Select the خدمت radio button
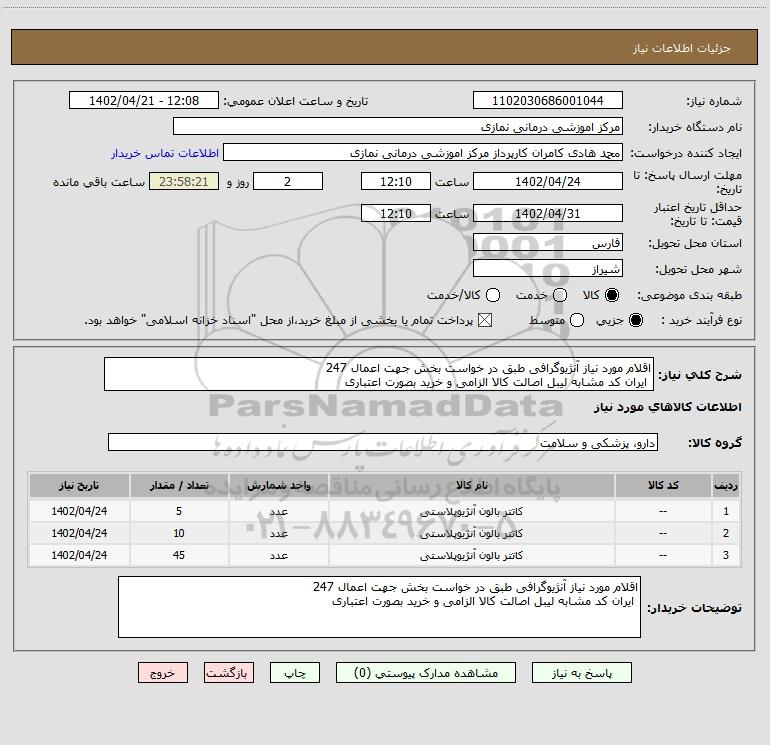 (x=560, y=295)
